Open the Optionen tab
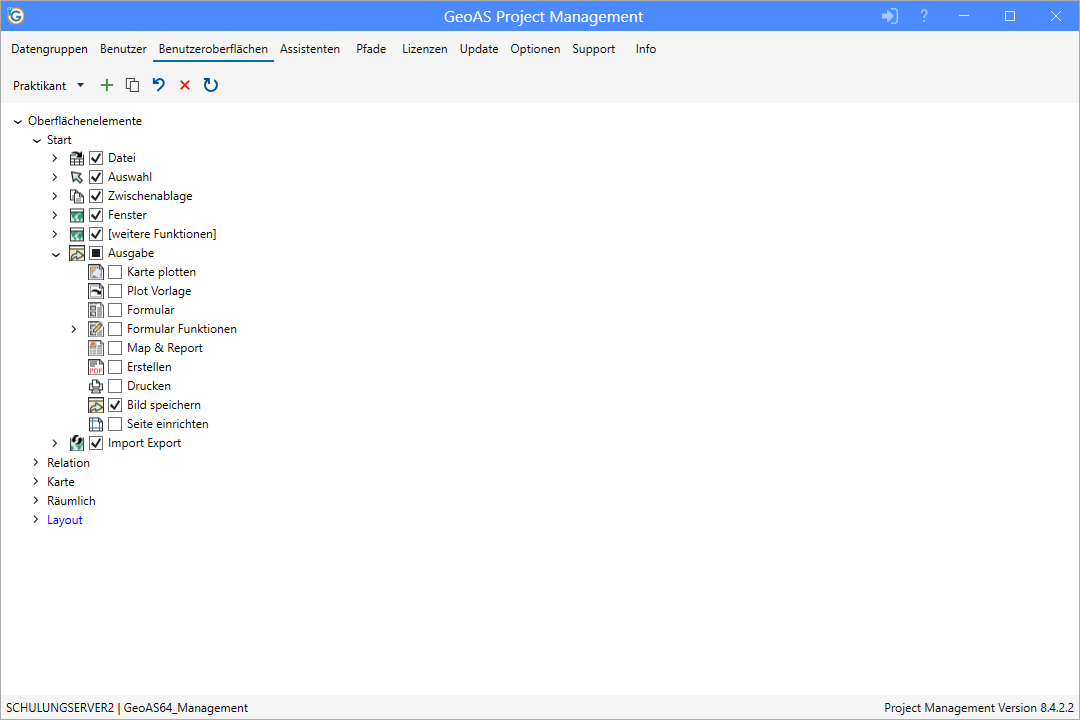The height and width of the screenshot is (720, 1080). 535,49
